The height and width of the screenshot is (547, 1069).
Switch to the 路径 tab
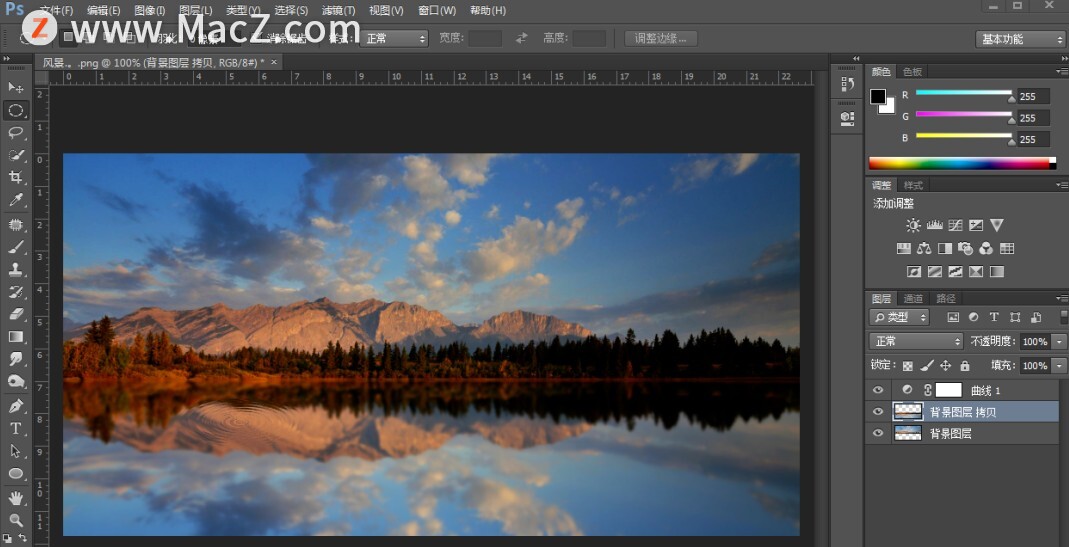coord(946,298)
